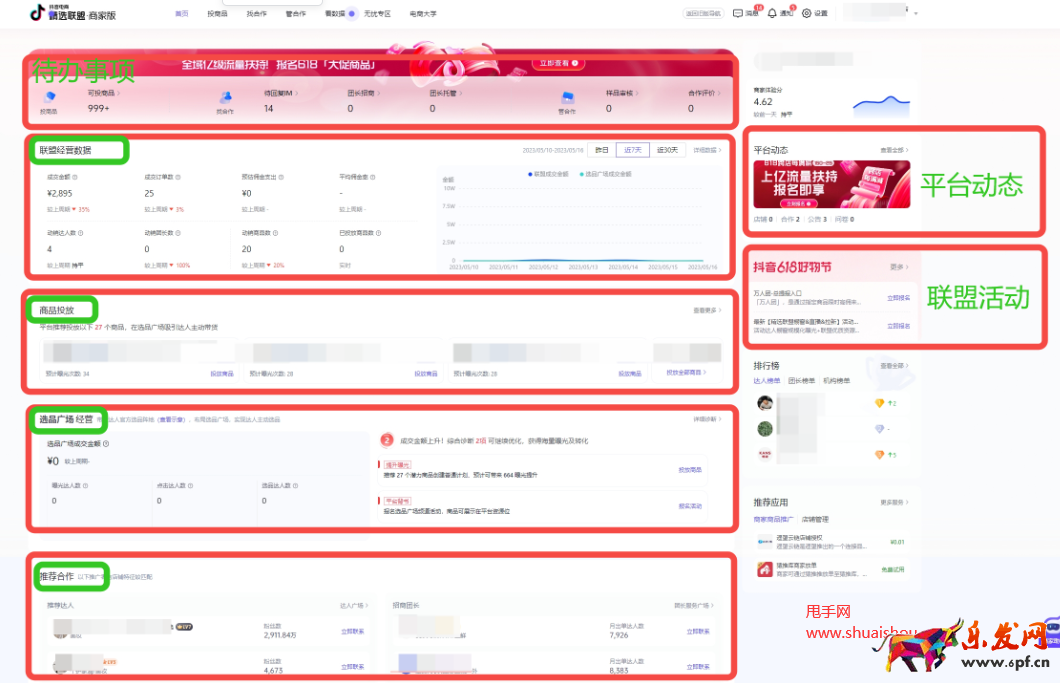1060x683 pixels.
Task: Expand 待回复IM in the to-do banner
Action: [x=281, y=93]
